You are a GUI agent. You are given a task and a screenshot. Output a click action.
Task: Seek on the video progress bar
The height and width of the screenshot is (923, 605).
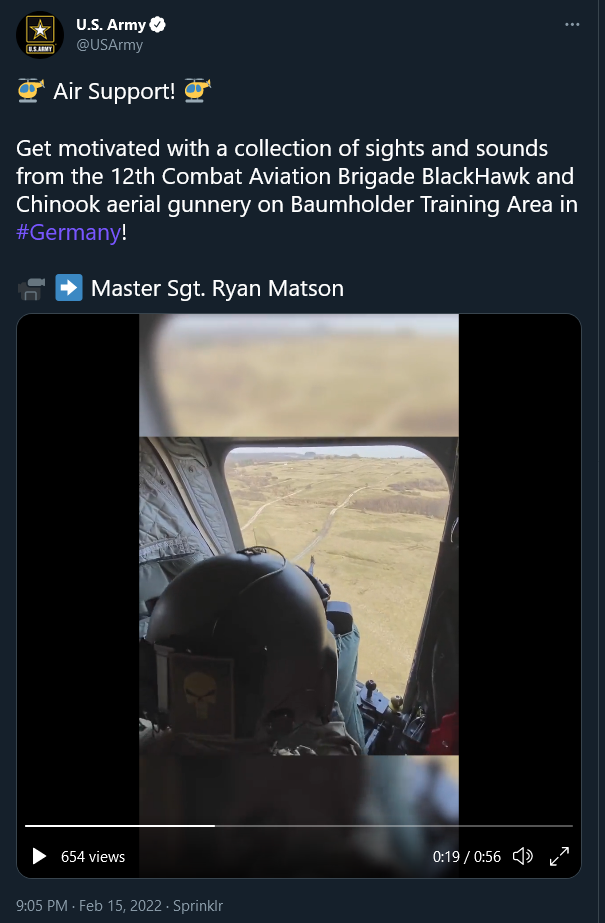point(298,826)
